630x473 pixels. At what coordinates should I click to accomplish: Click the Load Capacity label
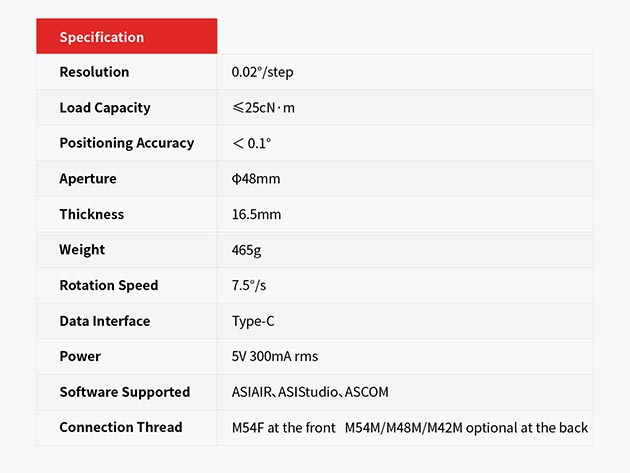[105, 108]
